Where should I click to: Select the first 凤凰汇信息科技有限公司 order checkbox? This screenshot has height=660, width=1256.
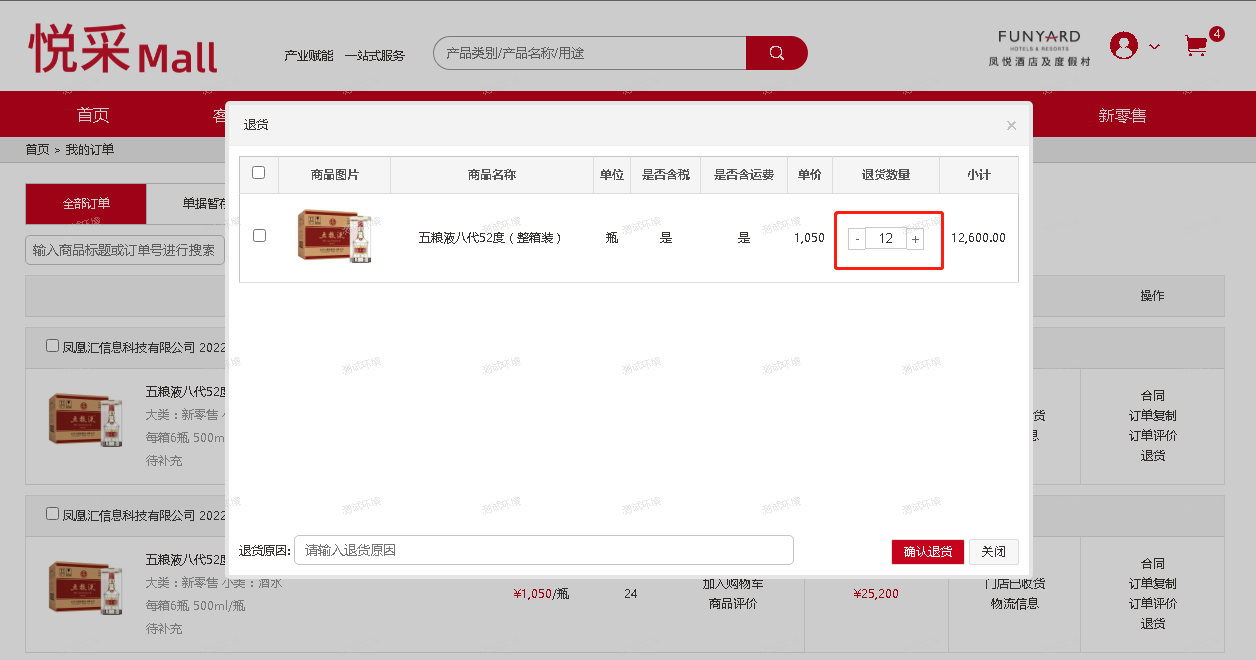click(x=53, y=346)
